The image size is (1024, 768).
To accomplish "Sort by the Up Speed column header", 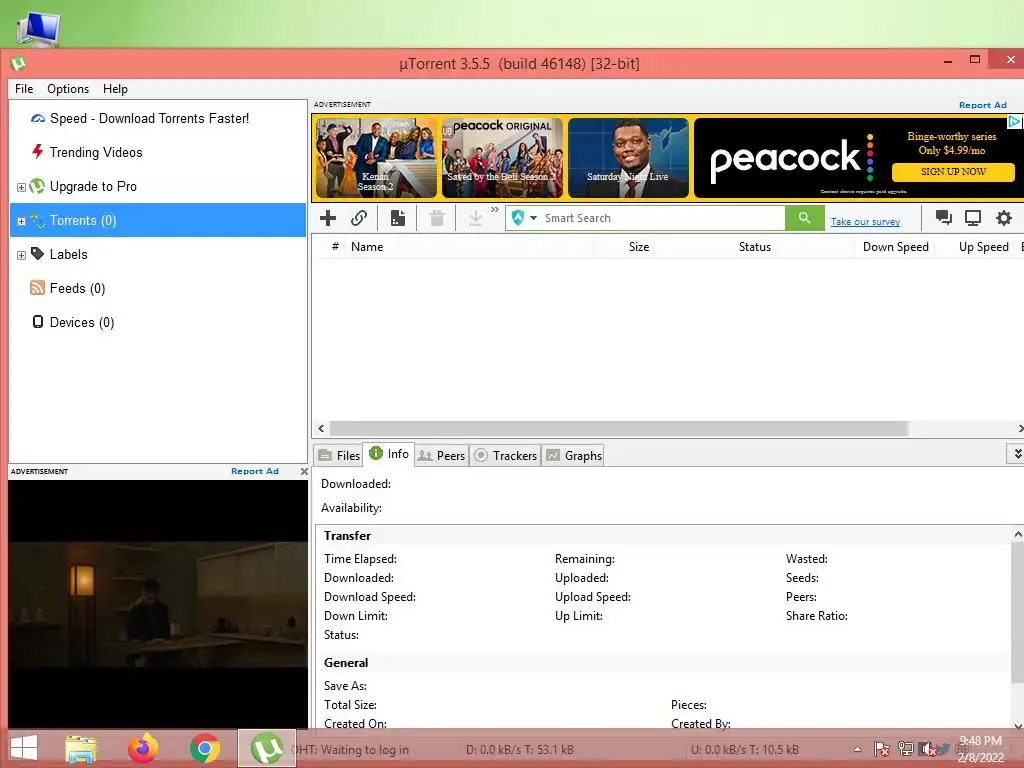I will pos(984,247).
